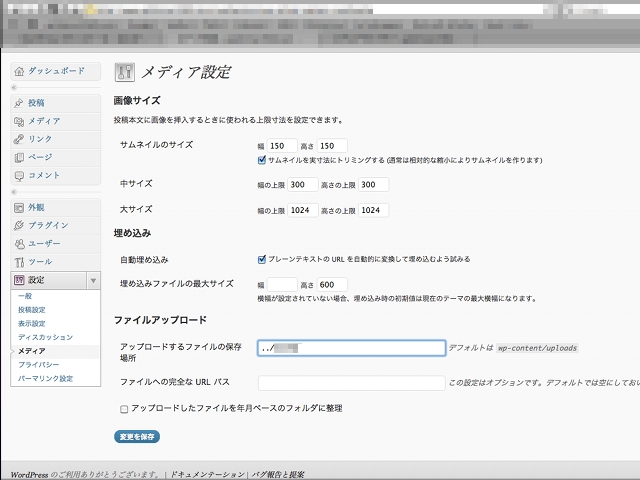Screen dimensions: 640x480
Task: Click the media icon beside メディア
Action: pyautogui.click(x=19, y=121)
